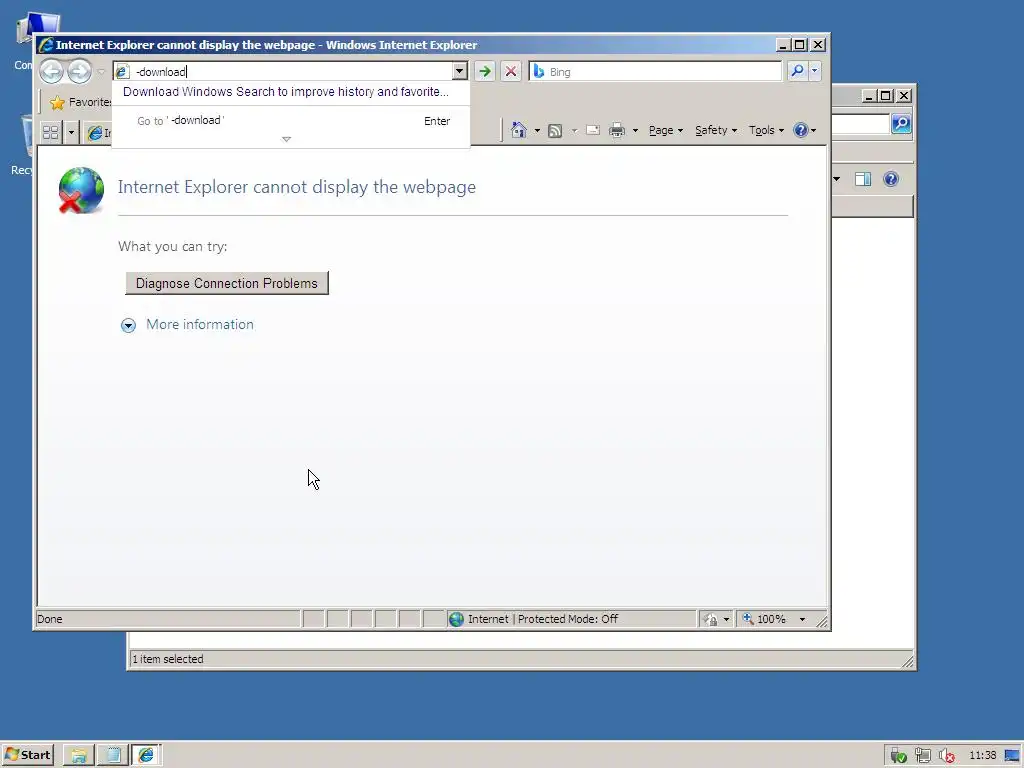
Task: Open the Print options dropdown arrow
Action: click(635, 131)
